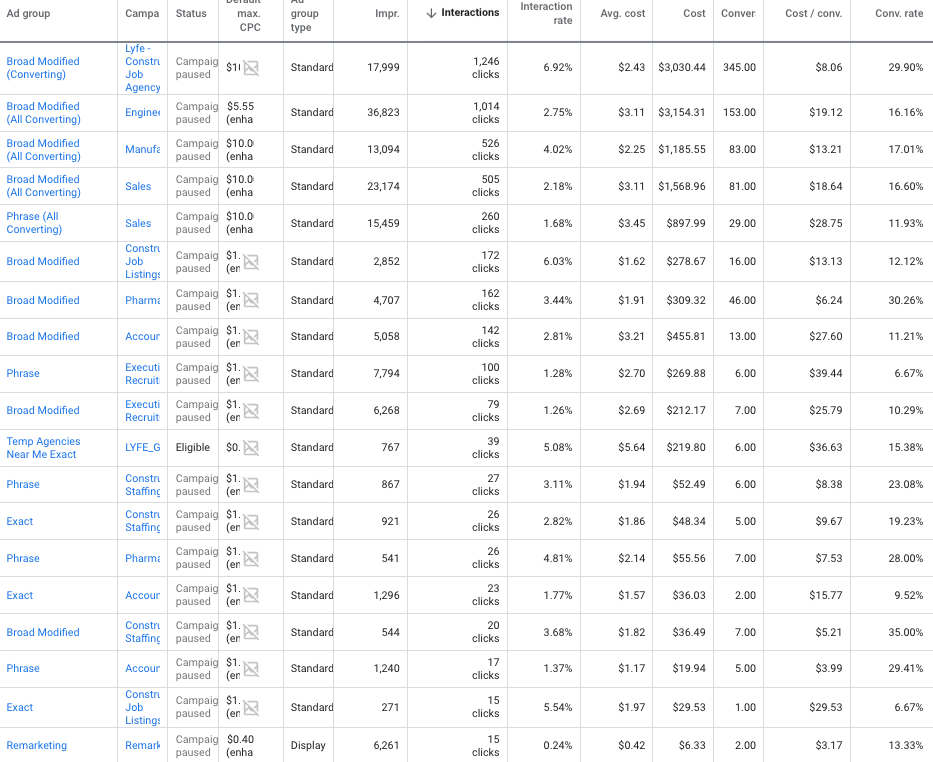
Task: Open the Remarketing ad group link
Action: click(36, 745)
